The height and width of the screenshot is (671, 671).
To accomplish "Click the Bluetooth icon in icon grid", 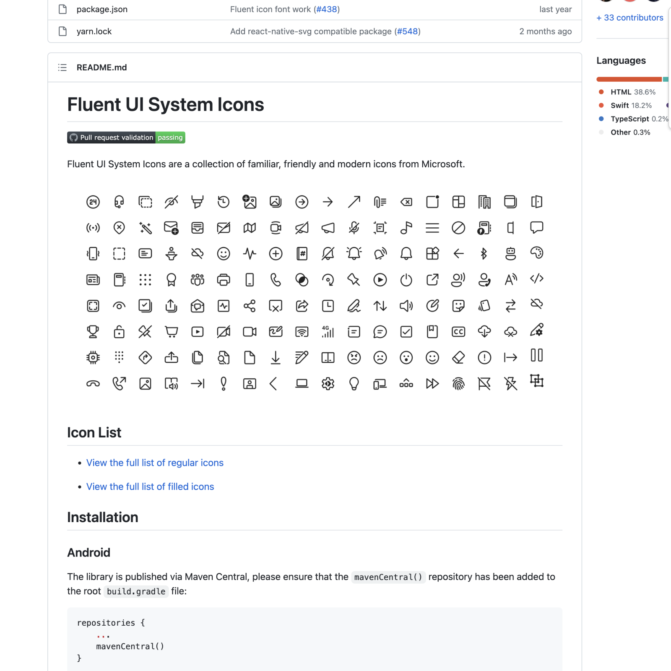I will click(x=484, y=253).
